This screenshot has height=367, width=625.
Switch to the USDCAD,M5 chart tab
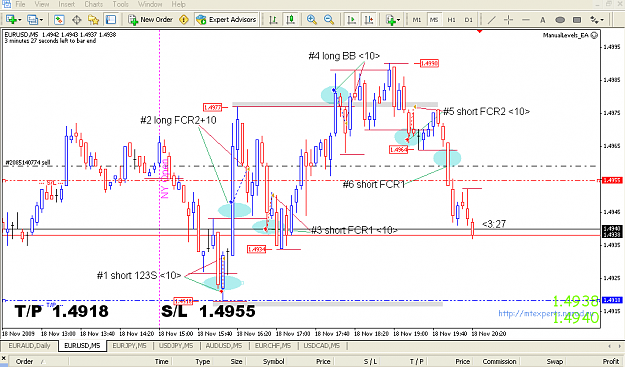point(322,345)
